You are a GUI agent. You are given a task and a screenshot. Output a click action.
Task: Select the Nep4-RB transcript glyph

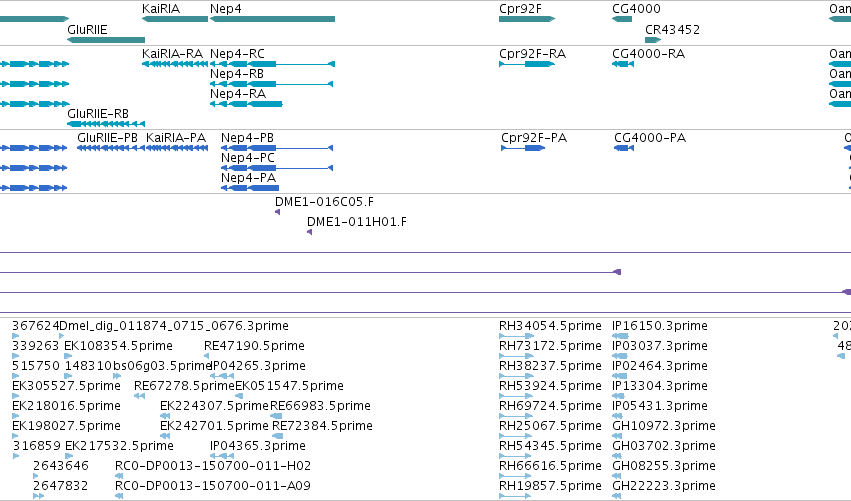(x=271, y=84)
